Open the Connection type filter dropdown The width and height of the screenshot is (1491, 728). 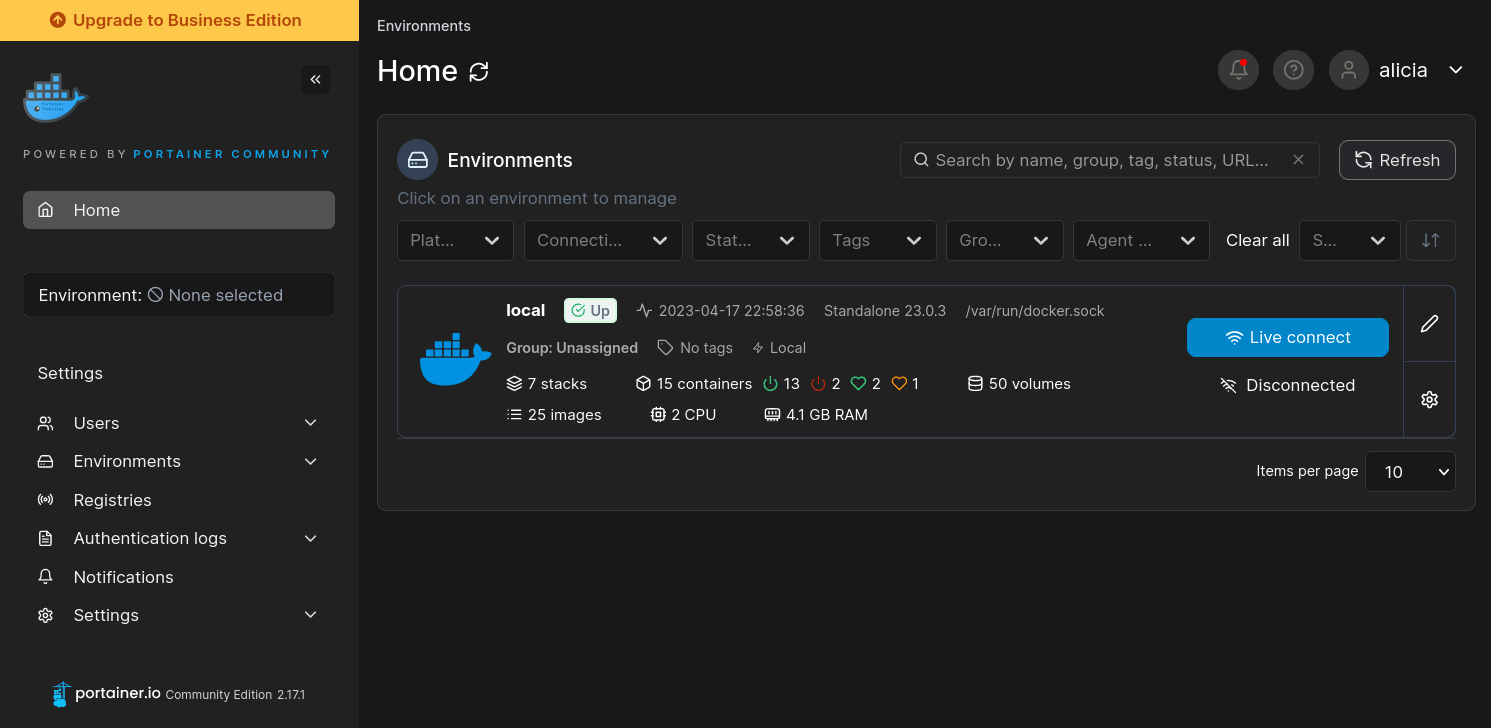[603, 241]
